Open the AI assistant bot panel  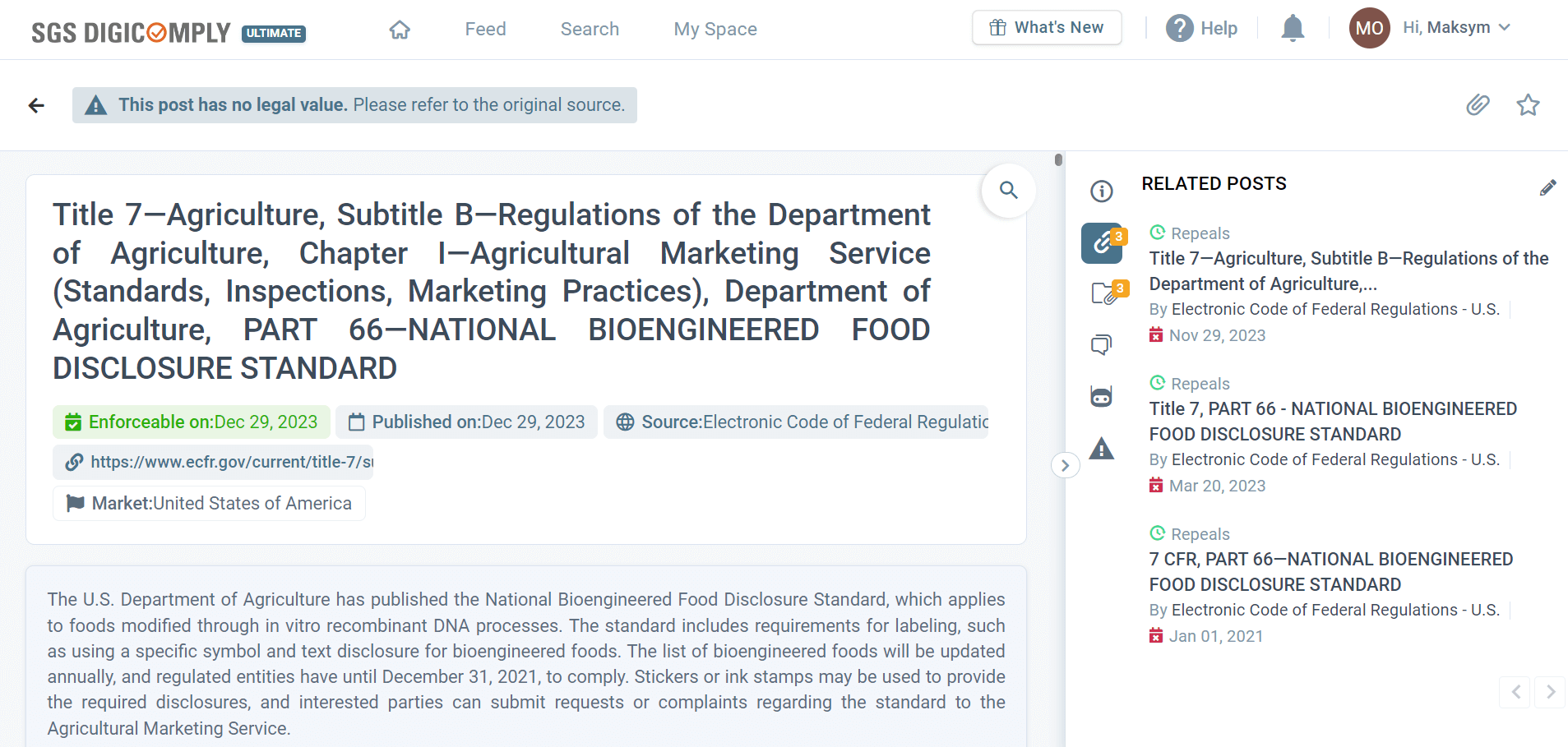pos(1102,395)
